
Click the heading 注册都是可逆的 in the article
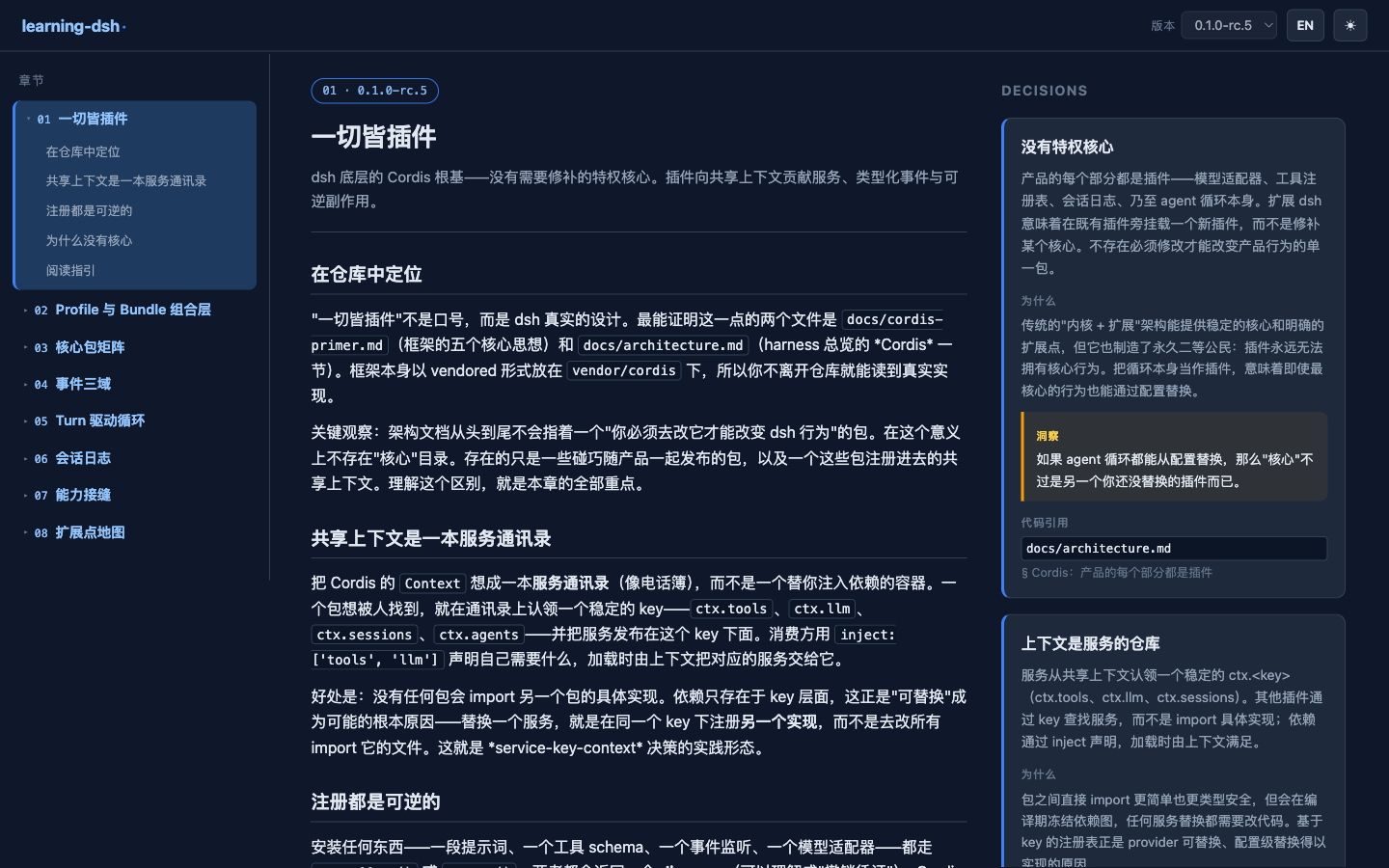click(375, 801)
